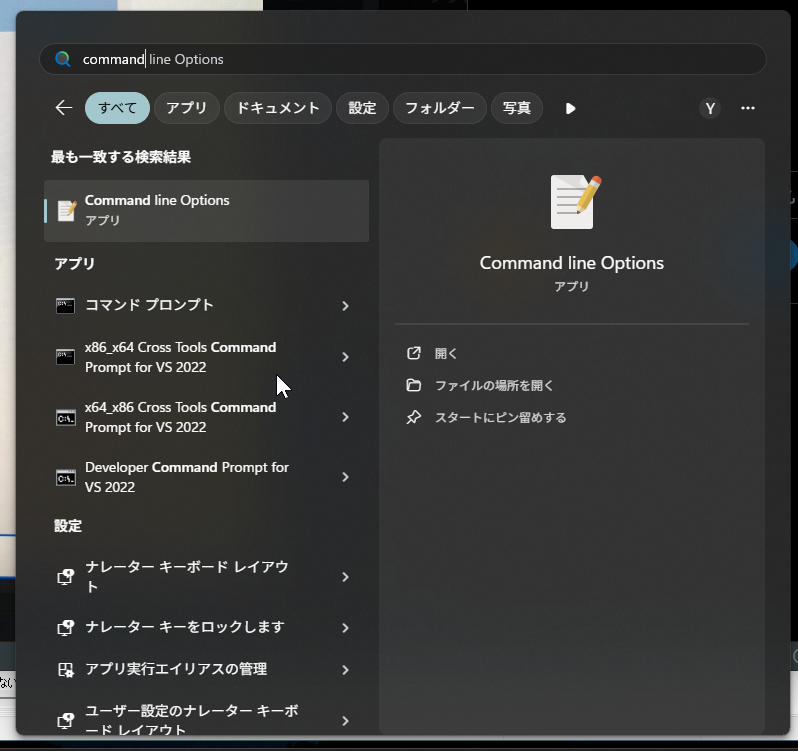Open the three-dots options menu
This screenshot has width=798, height=751.
[748, 108]
